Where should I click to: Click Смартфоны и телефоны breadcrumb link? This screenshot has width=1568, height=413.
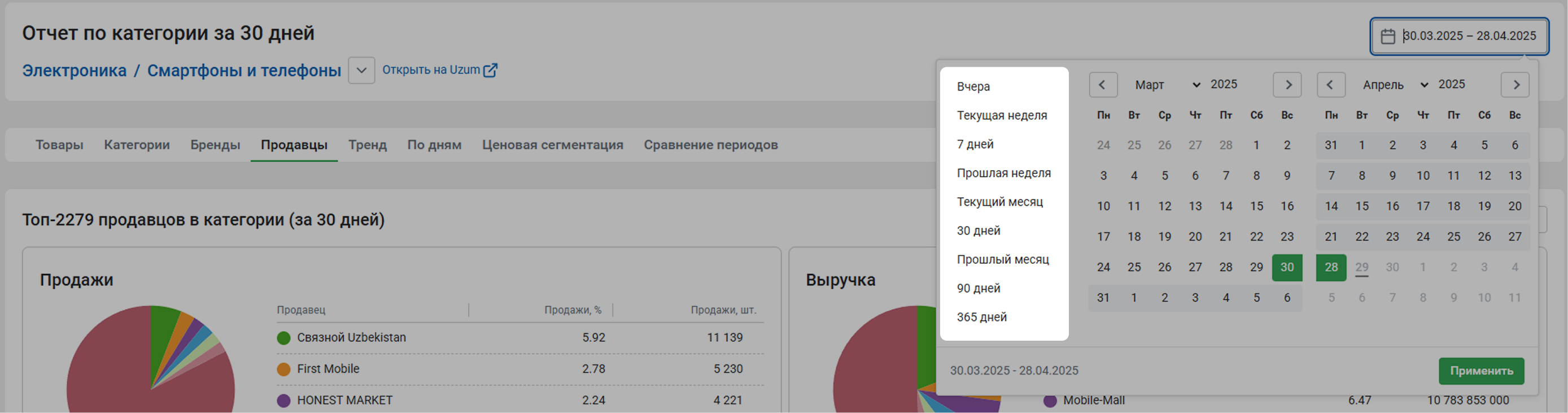coord(243,71)
